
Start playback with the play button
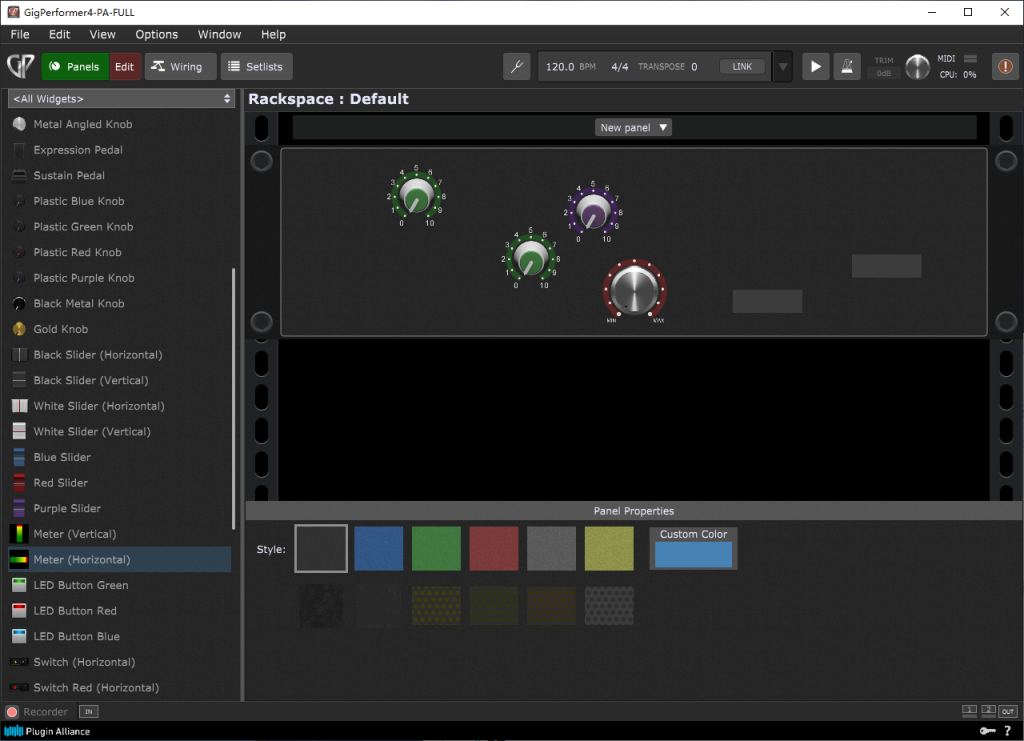(815, 67)
